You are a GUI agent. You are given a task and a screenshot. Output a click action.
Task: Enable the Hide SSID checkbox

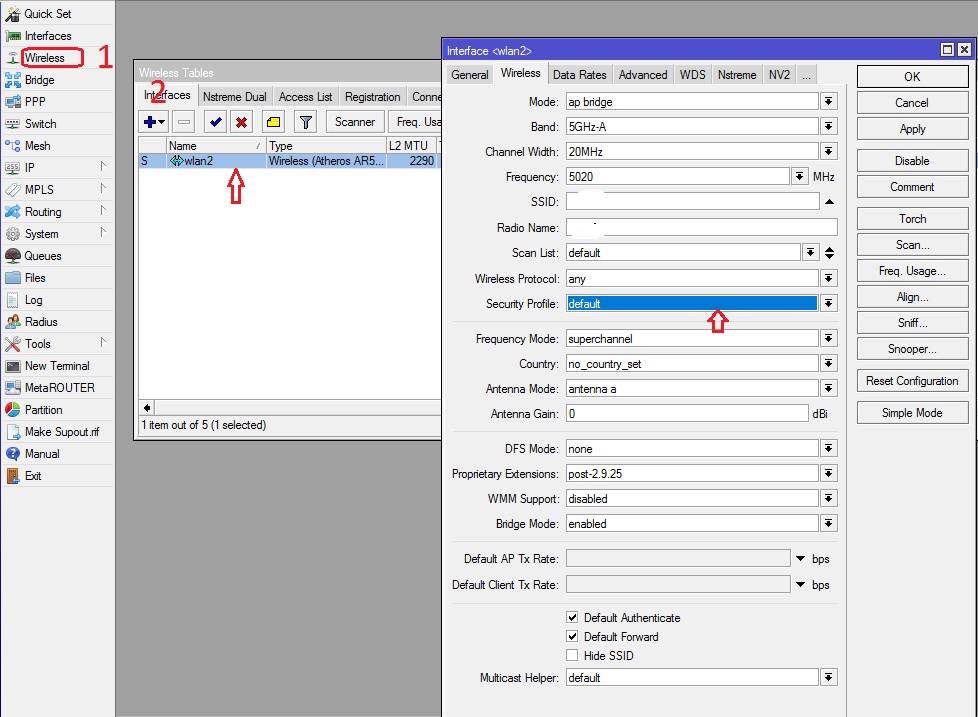(x=572, y=656)
